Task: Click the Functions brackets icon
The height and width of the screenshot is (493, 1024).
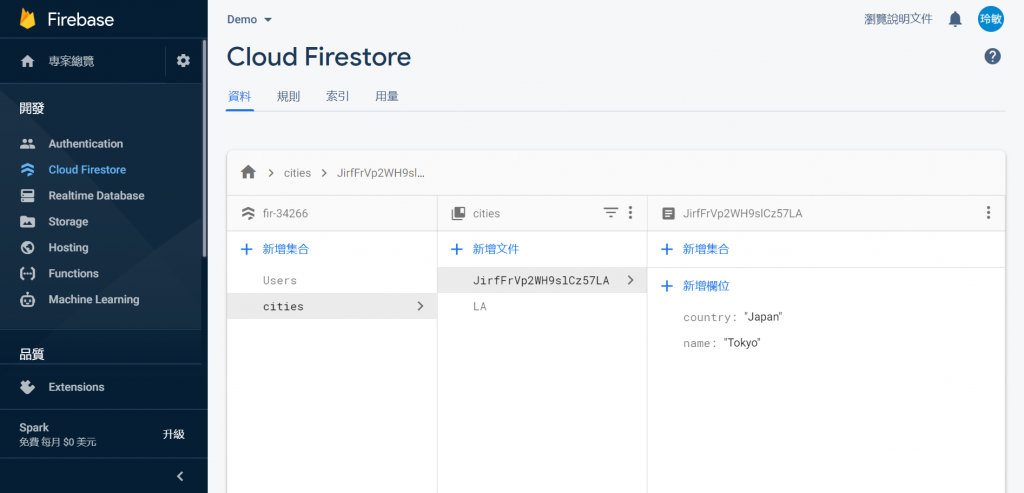Action: [27, 274]
